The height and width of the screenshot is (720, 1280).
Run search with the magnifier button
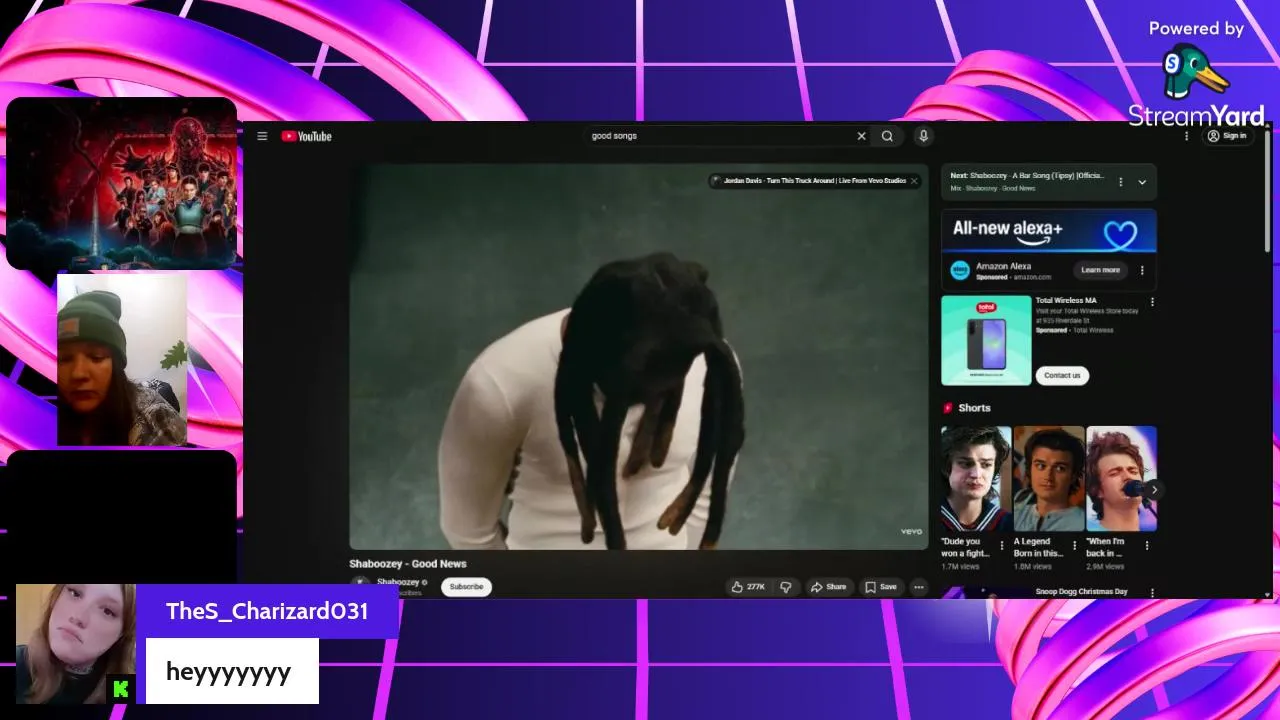tap(887, 136)
